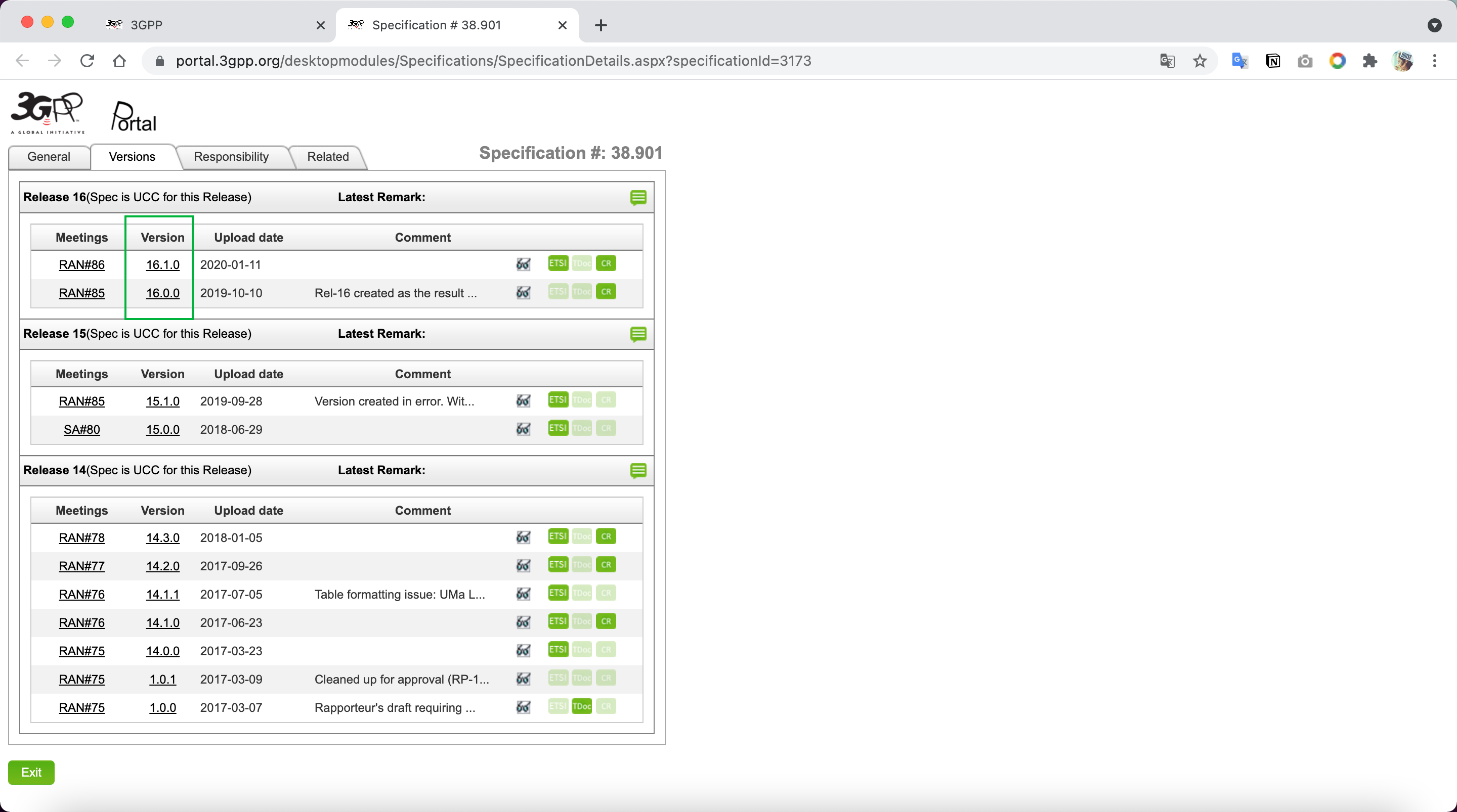Click the TDoc icon for version 1.0.0
The width and height of the screenshot is (1457, 812).
pyautogui.click(x=581, y=707)
